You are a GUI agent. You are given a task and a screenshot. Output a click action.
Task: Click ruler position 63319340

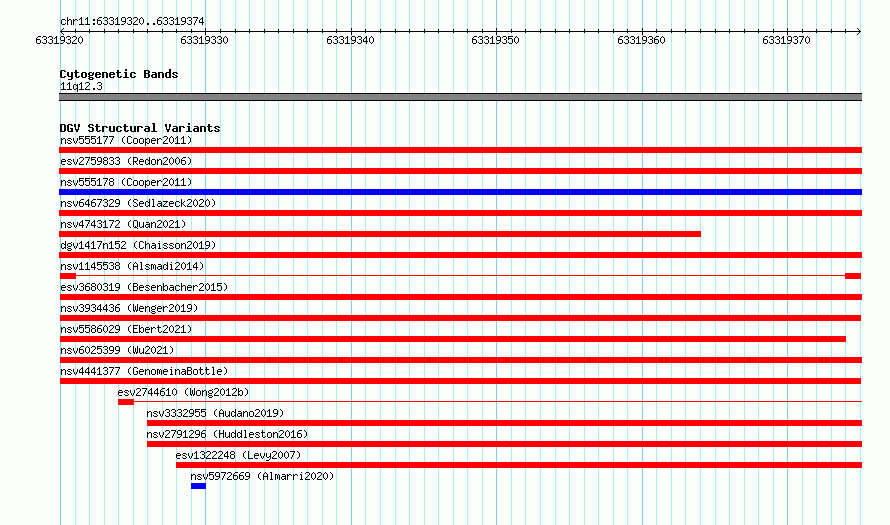coord(350,40)
